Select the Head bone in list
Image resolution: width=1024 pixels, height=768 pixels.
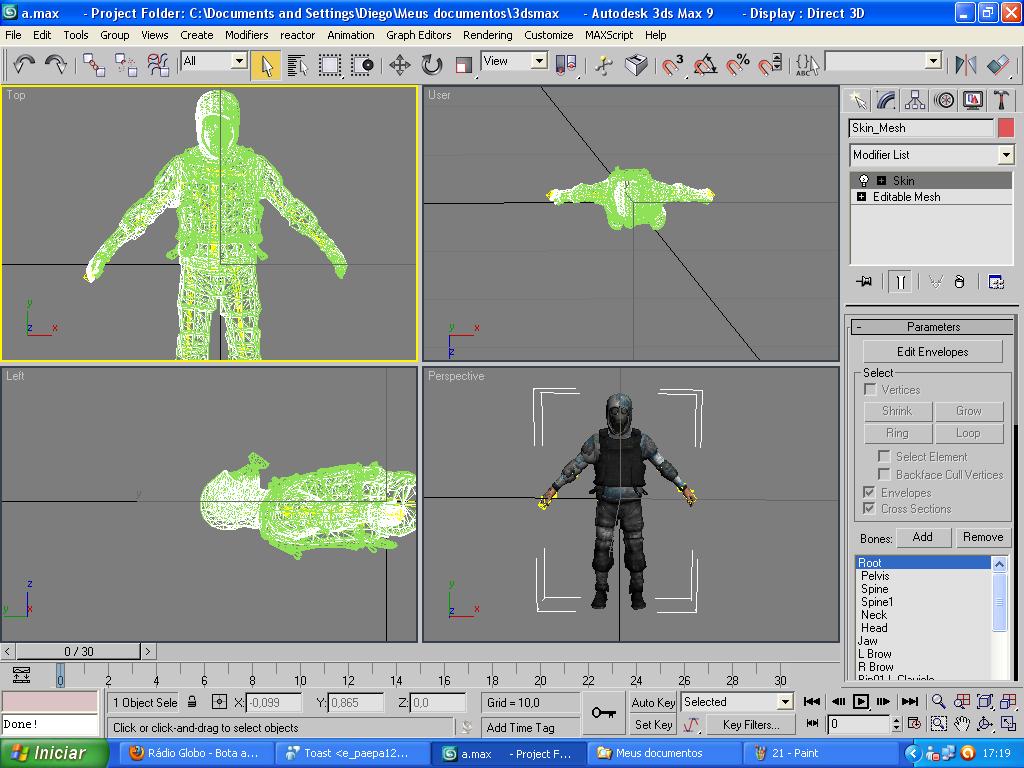(874, 628)
